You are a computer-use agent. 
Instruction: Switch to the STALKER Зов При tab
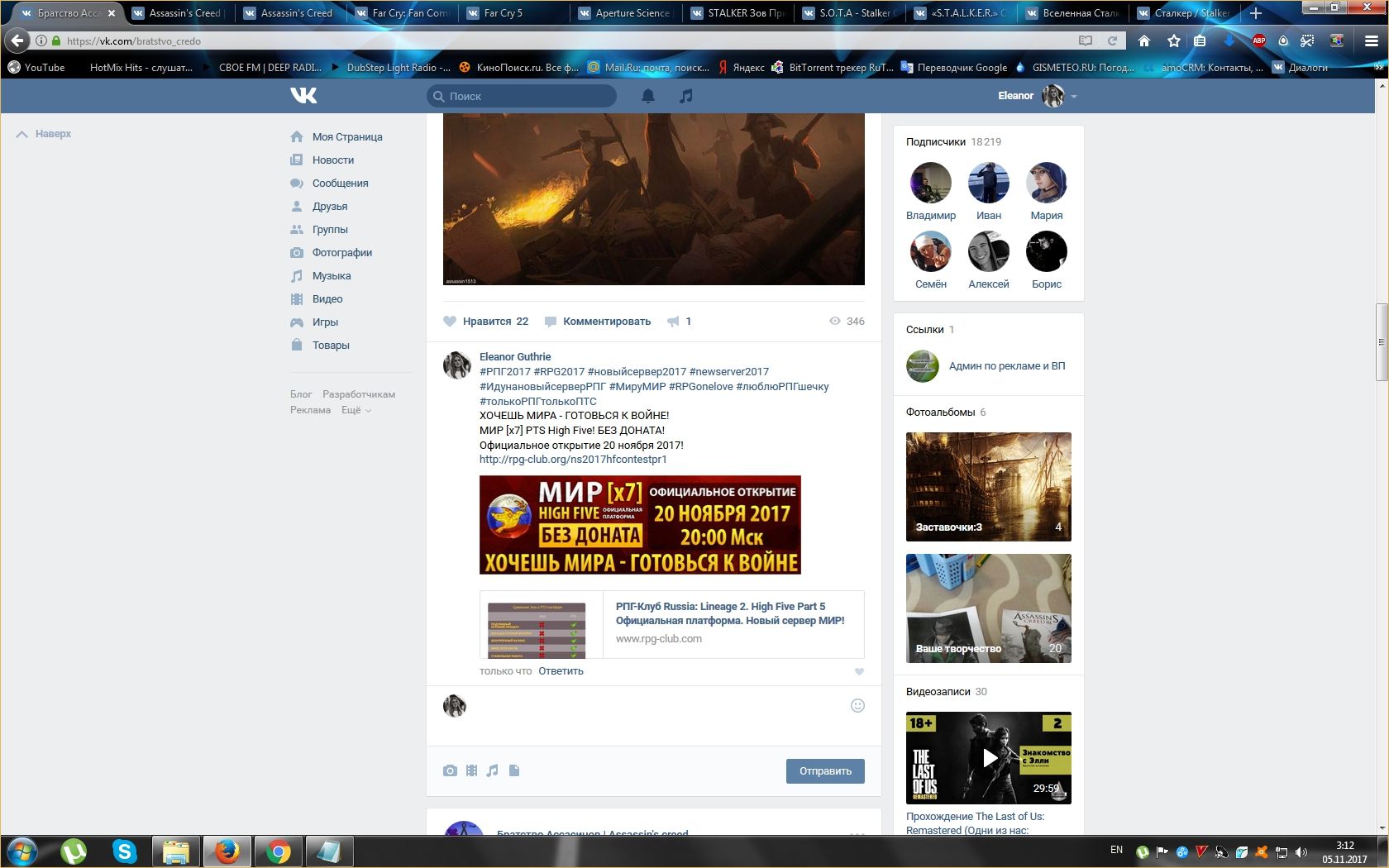pyautogui.click(x=737, y=13)
